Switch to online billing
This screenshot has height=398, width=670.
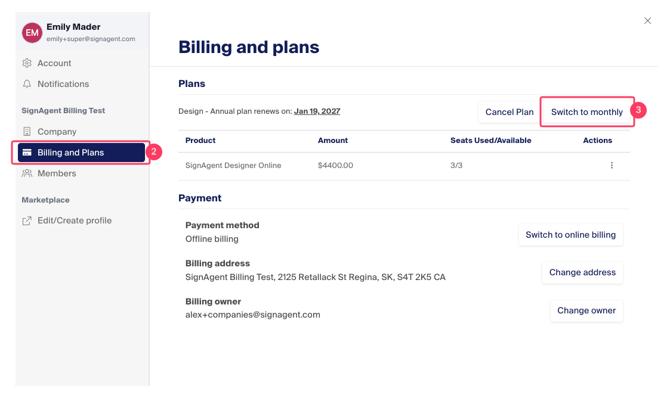point(570,235)
